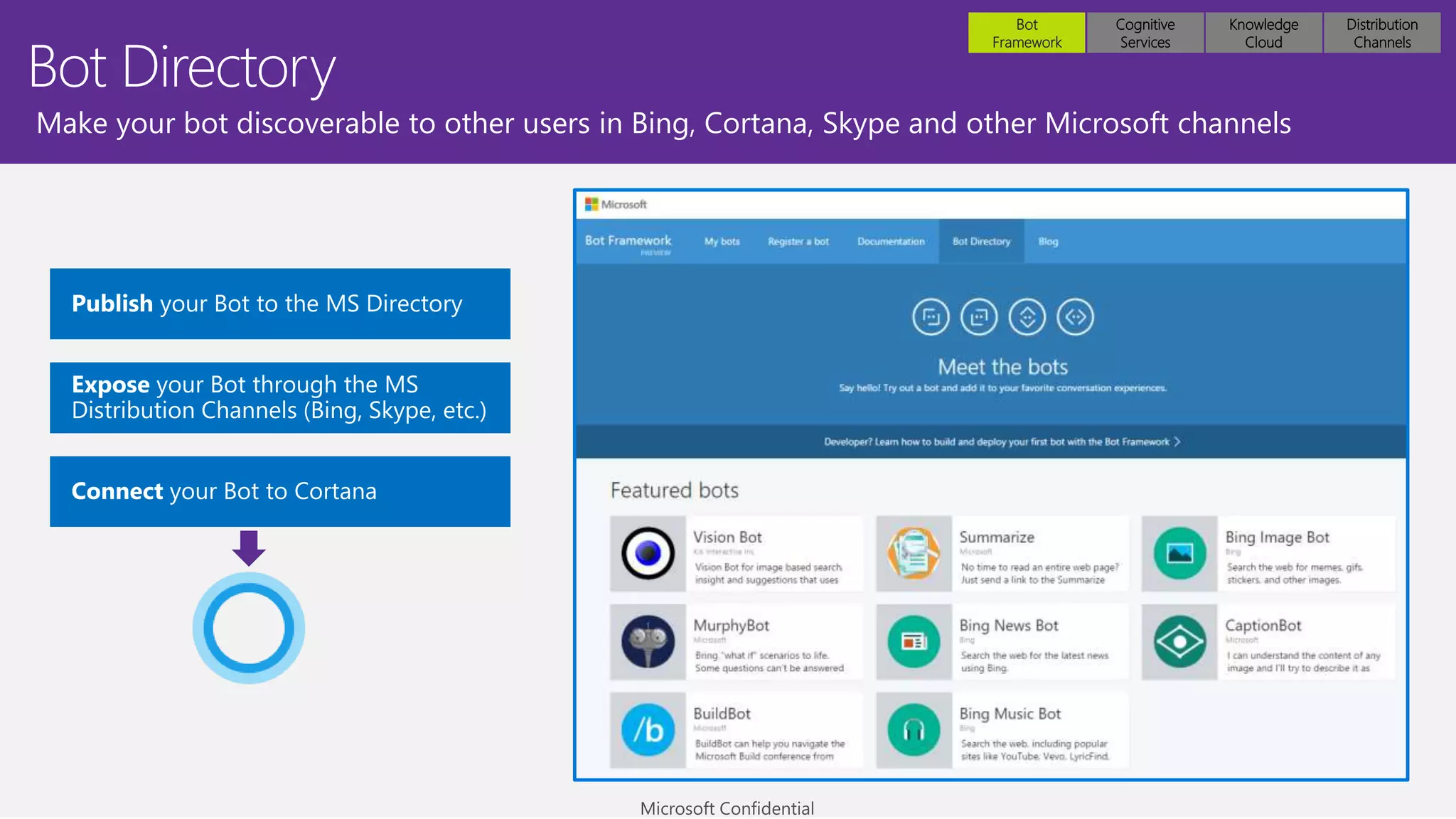Click the third circular diamond icon
This screenshot has width=1456, height=819.
click(x=1027, y=317)
